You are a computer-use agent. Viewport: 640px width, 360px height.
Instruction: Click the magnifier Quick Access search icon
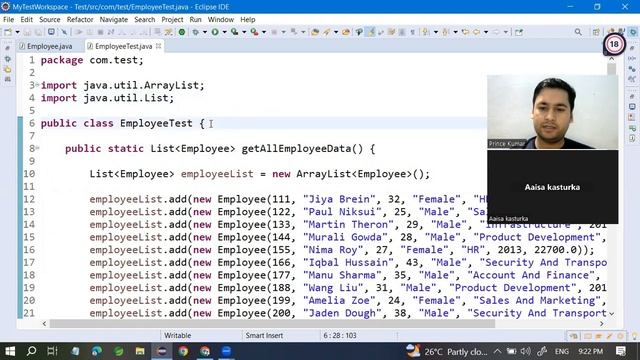pos(578,32)
